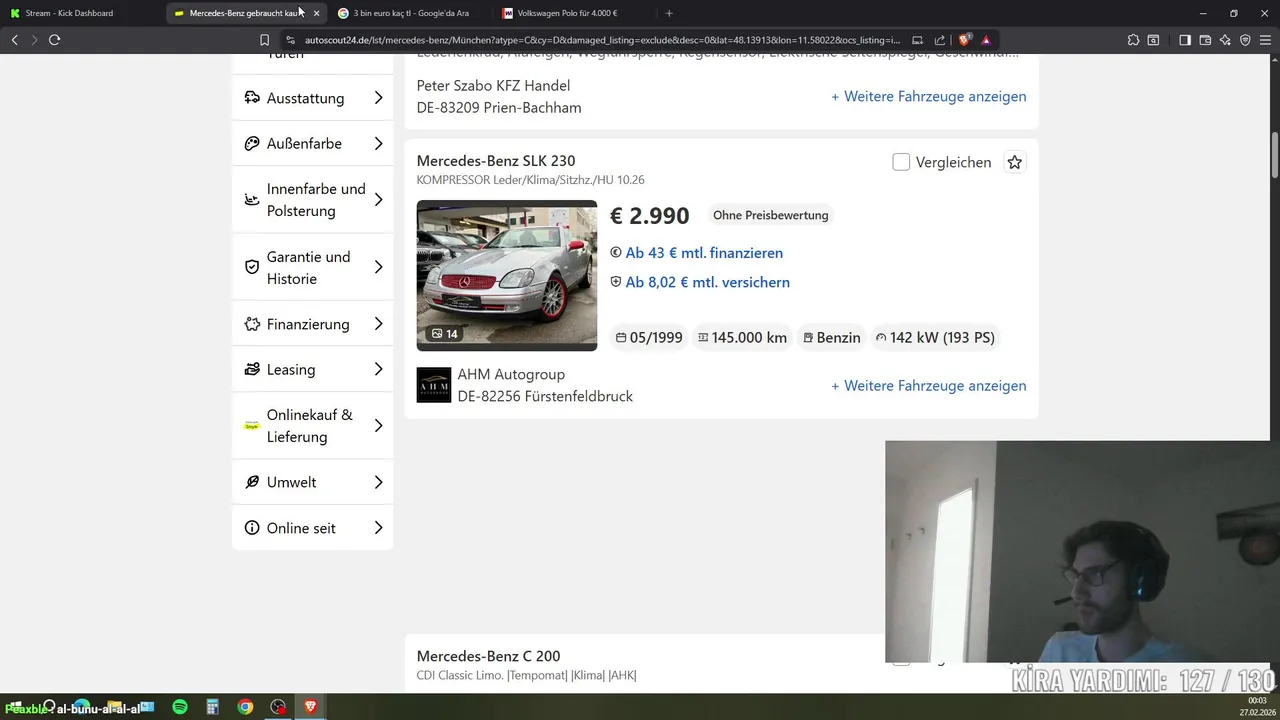Open the Mercedes-Benz C 200 listing title
1280x720 pixels.
[x=489, y=656]
